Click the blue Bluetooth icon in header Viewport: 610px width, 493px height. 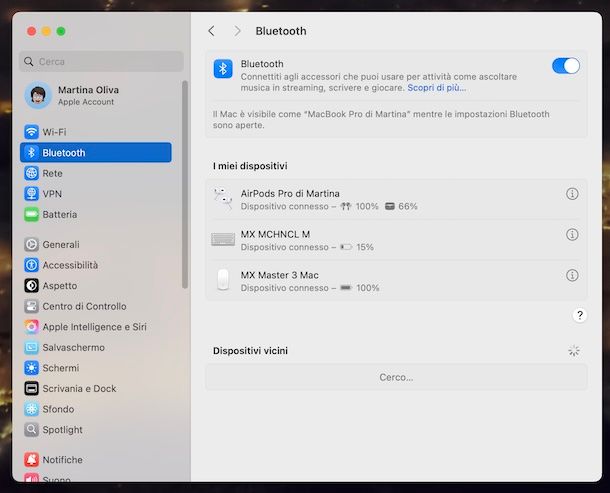223,69
